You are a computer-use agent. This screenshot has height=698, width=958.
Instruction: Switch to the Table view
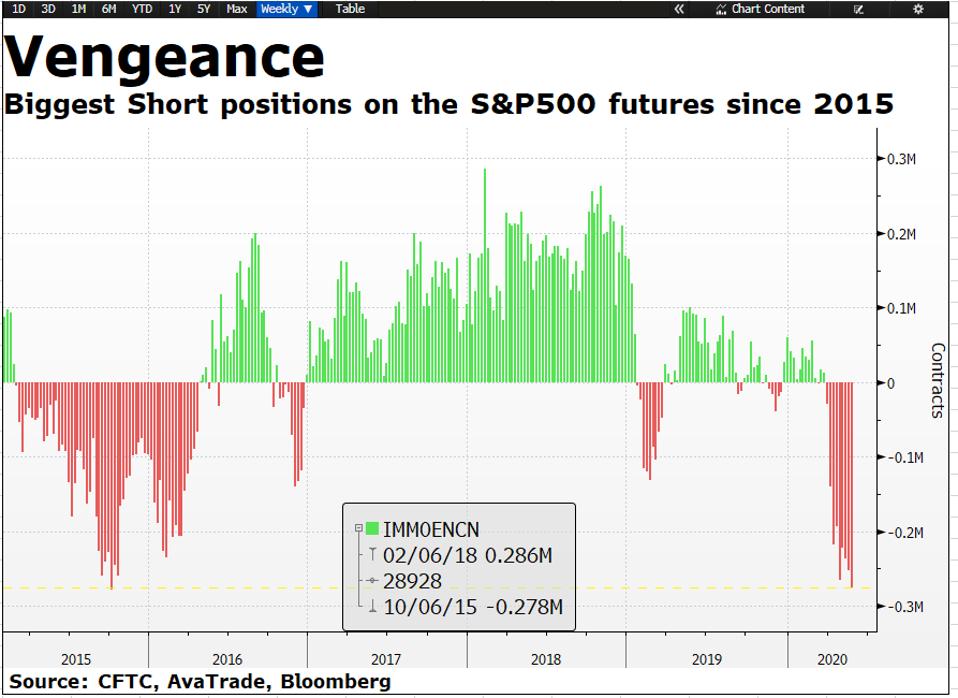click(x=350, y=9)
